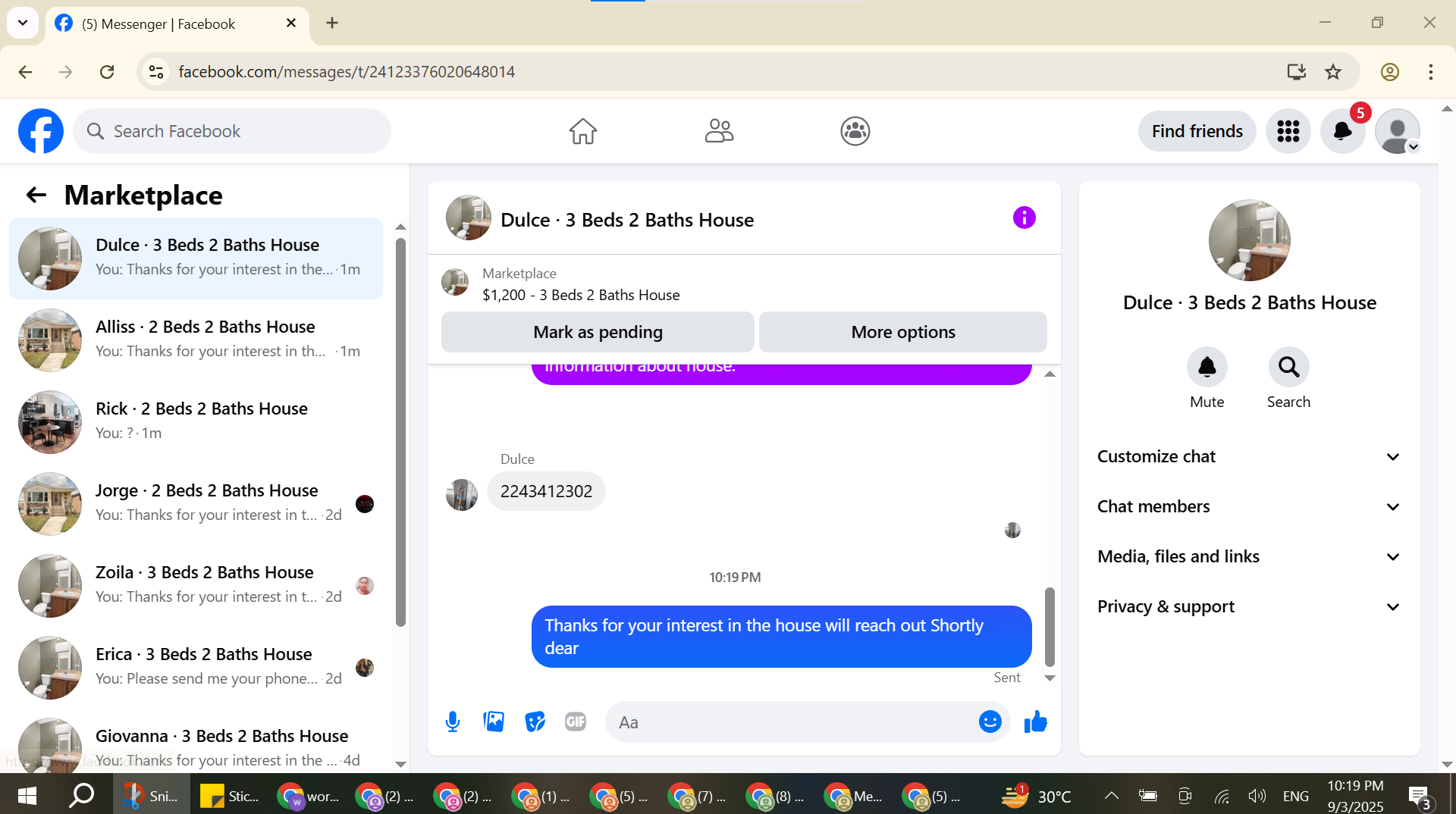Open volume control in system tray
The image size is (1456, 814).
point(1257,796)
